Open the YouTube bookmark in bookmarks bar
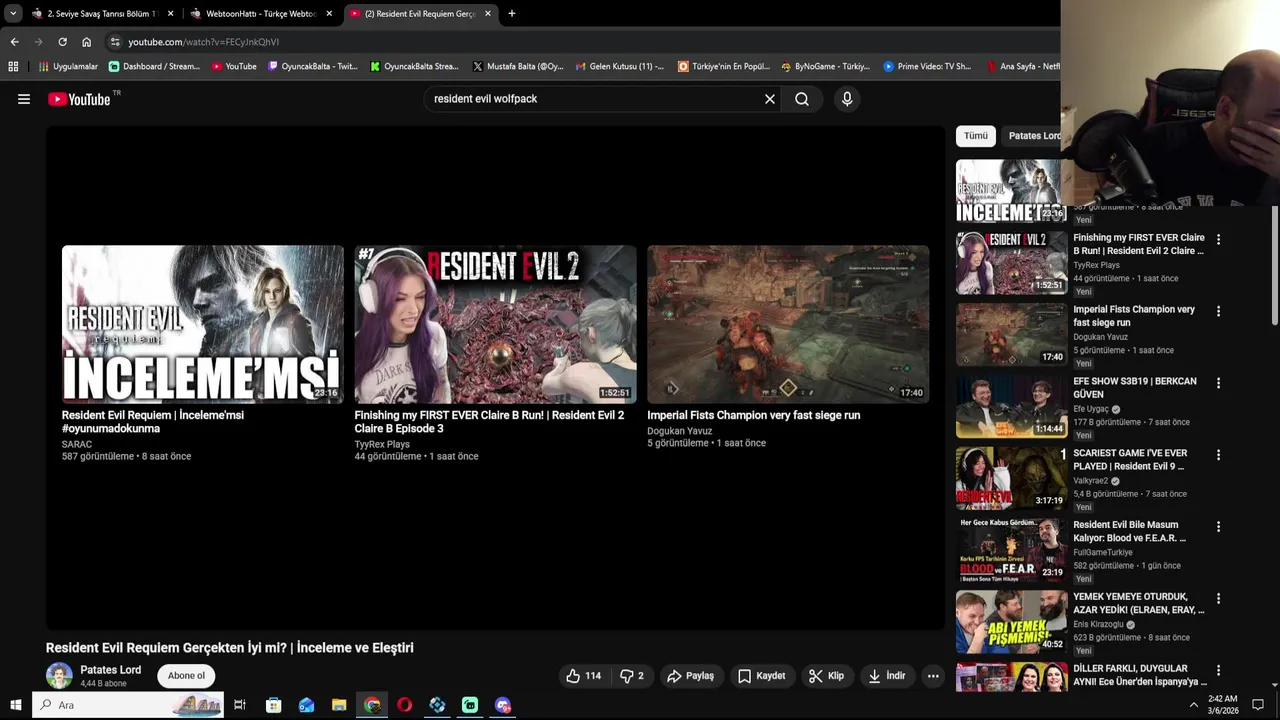This screenshot has width=1280, height=720. [234, 67]
